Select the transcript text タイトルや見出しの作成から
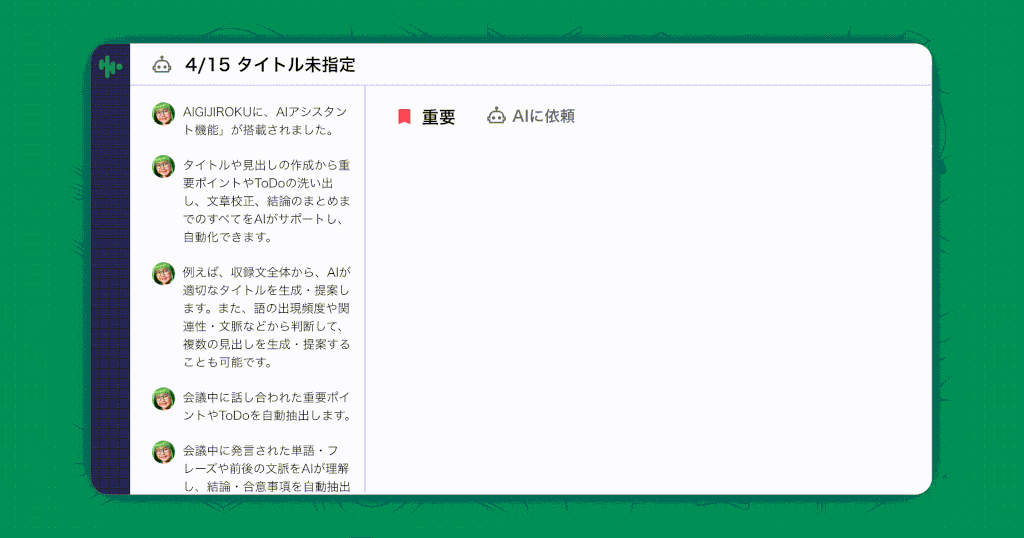The width and height of the screenshot is (1024, 538). tap(266, 201)
